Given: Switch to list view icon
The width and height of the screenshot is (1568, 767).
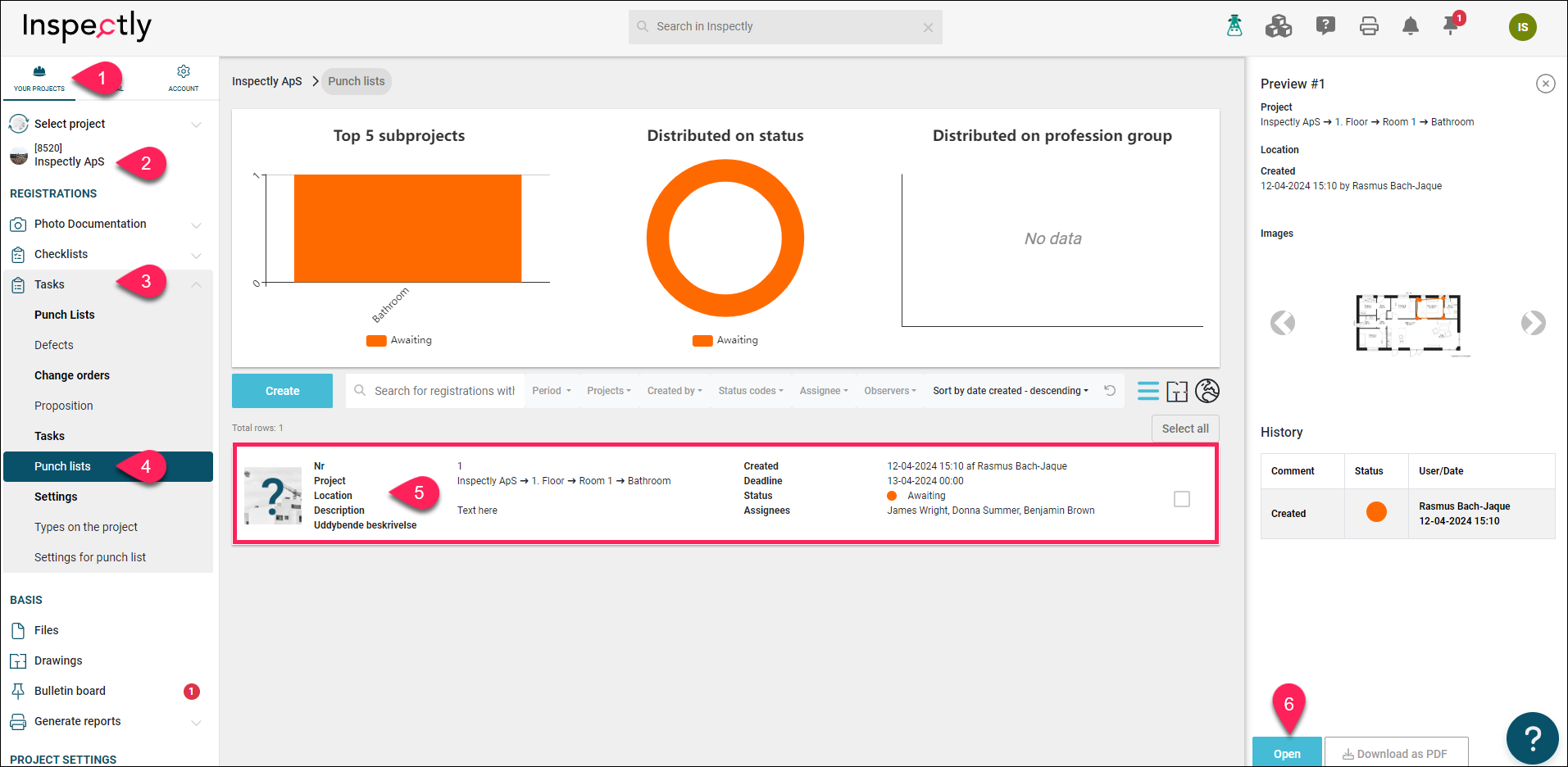Looking at the screenshot, I should [1148, 392].
